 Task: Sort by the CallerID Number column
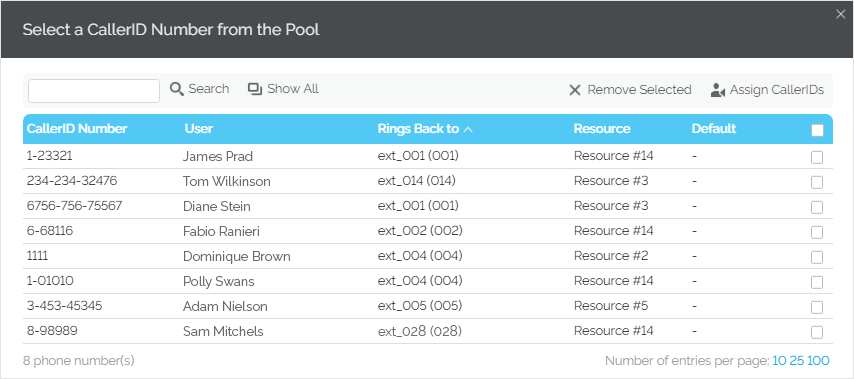click(77, 129)
